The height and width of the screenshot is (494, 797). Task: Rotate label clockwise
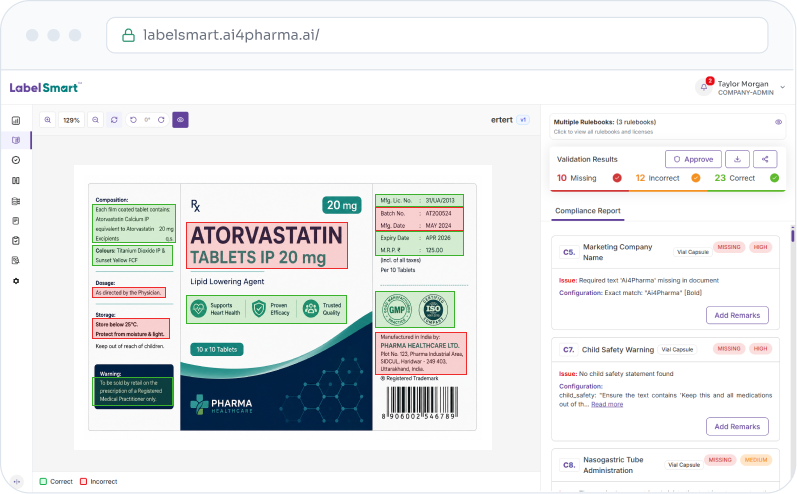(x=161, y=120)
